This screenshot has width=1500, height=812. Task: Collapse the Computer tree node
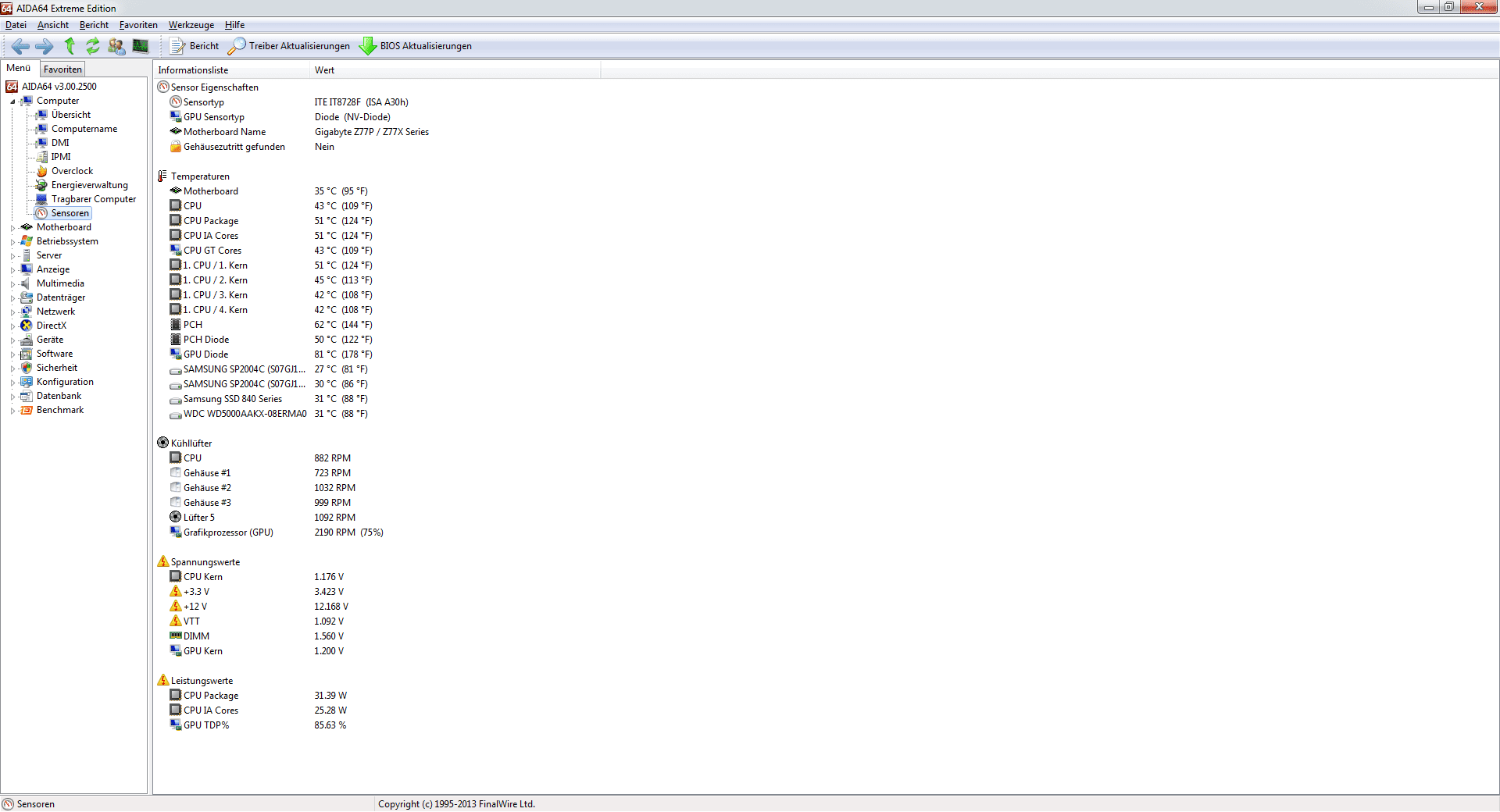tap(12, 101)
